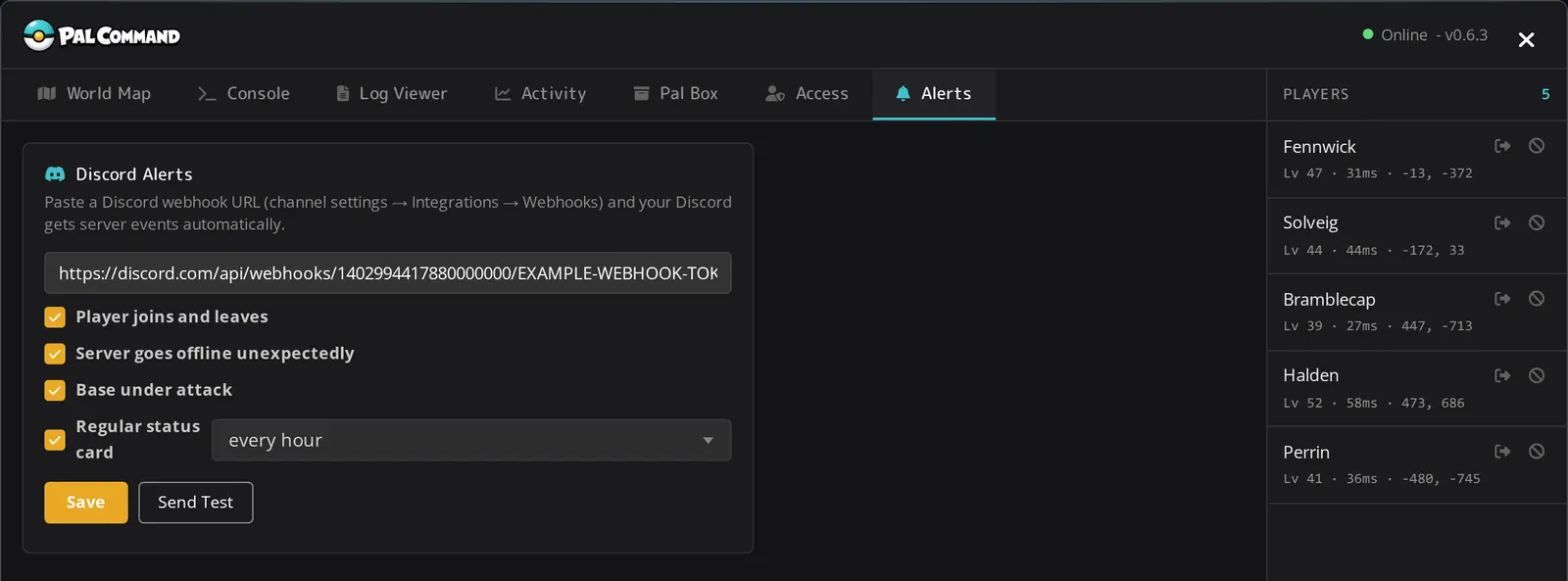This screenshot has height=581, width=1568.
Task: Click the Discord icon beside Discord Alerts
Action: coord(55,174)
